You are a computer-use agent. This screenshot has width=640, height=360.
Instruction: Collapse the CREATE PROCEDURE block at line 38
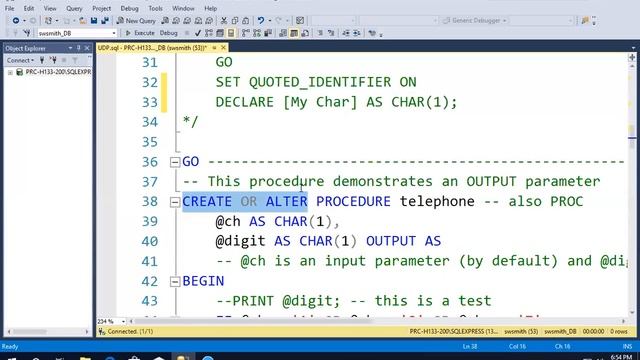pos(175,202)
